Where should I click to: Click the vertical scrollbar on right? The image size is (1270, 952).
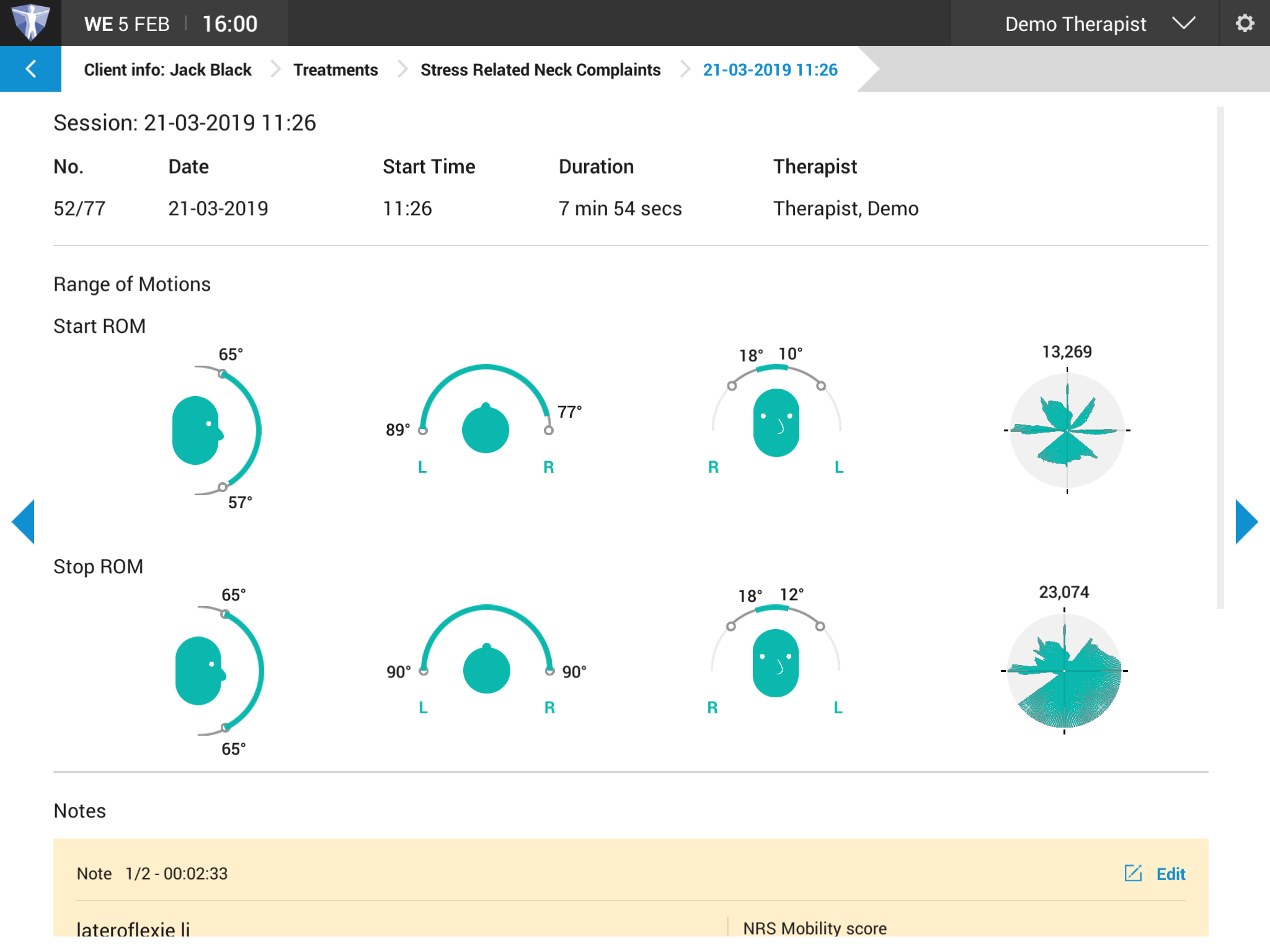point(1220,357)
